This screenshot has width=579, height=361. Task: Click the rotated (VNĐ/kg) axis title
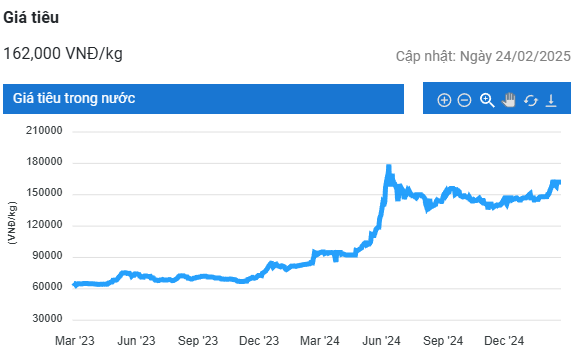click(x=12, y=223)
